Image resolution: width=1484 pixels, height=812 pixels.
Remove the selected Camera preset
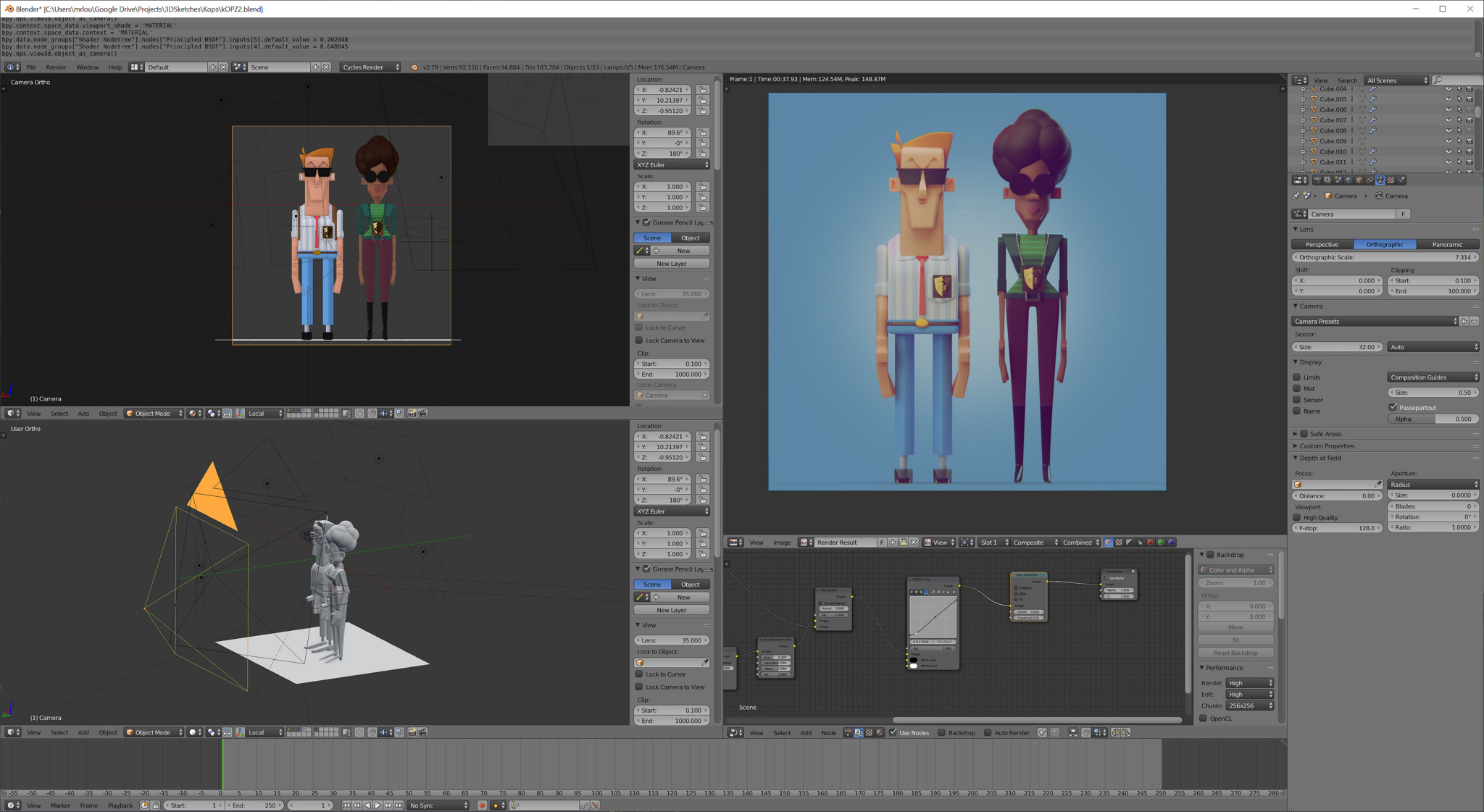(x=1475, y=322)
